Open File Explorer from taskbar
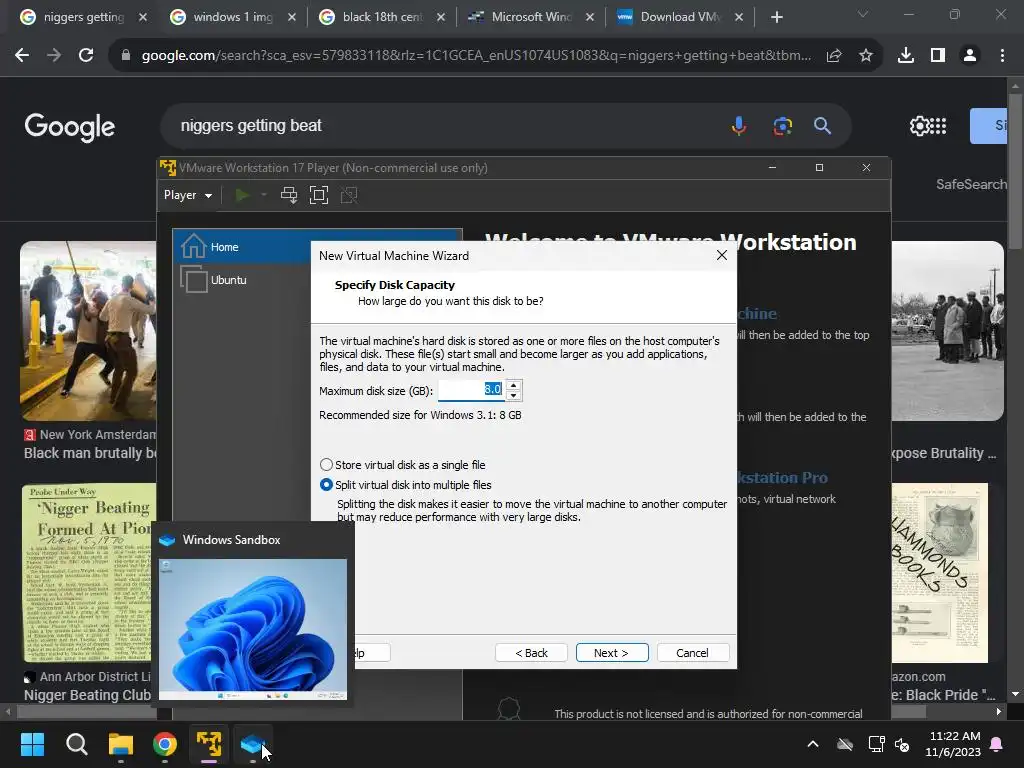Image resolution: width=1024 pixels, height=768 pixels. (121, 744)
